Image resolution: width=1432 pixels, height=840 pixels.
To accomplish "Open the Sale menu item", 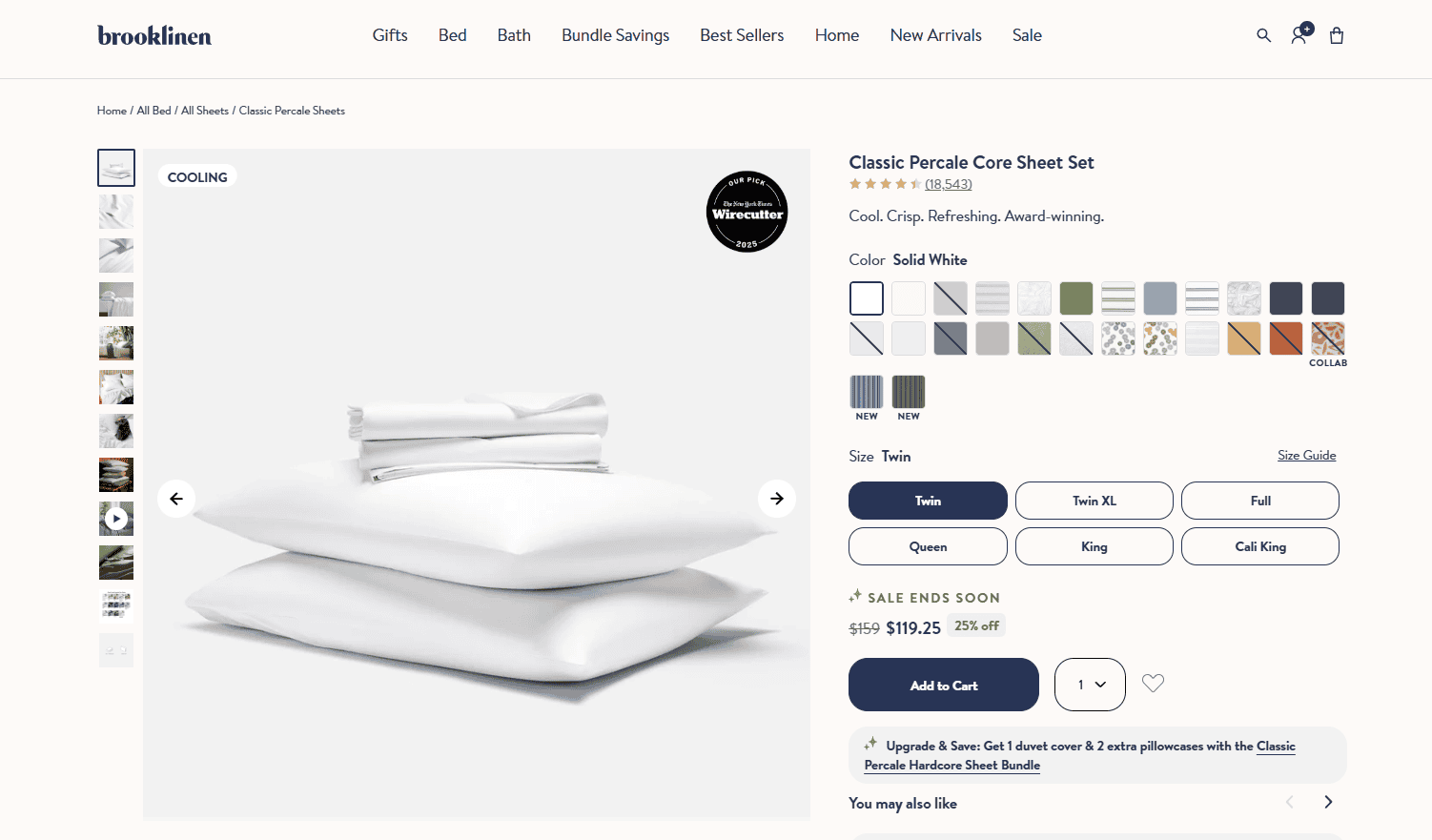I will point(1027,35).
